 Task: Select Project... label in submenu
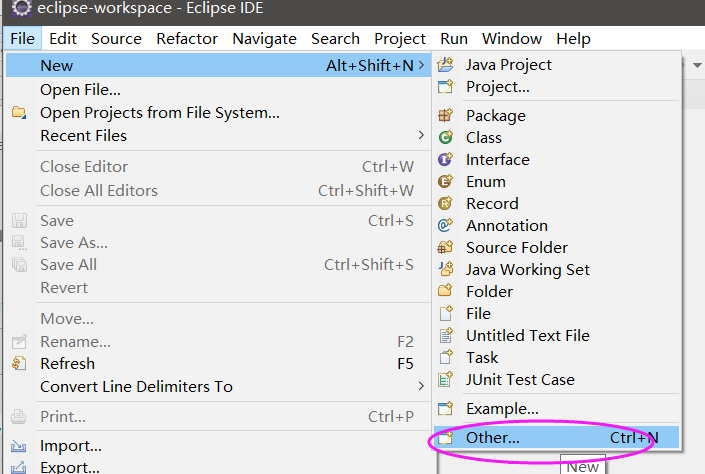[498, 87]
